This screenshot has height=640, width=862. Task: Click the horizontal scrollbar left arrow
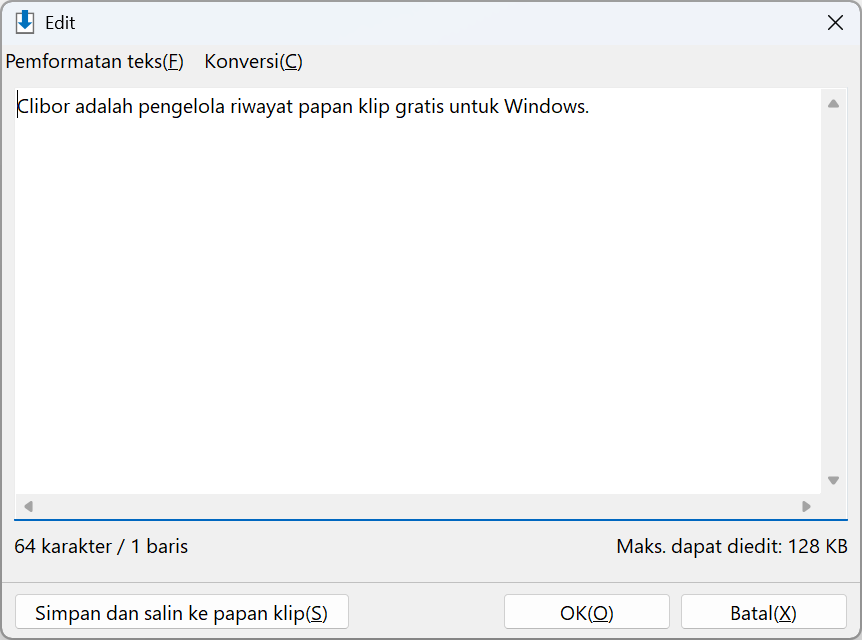pos(29,506)
